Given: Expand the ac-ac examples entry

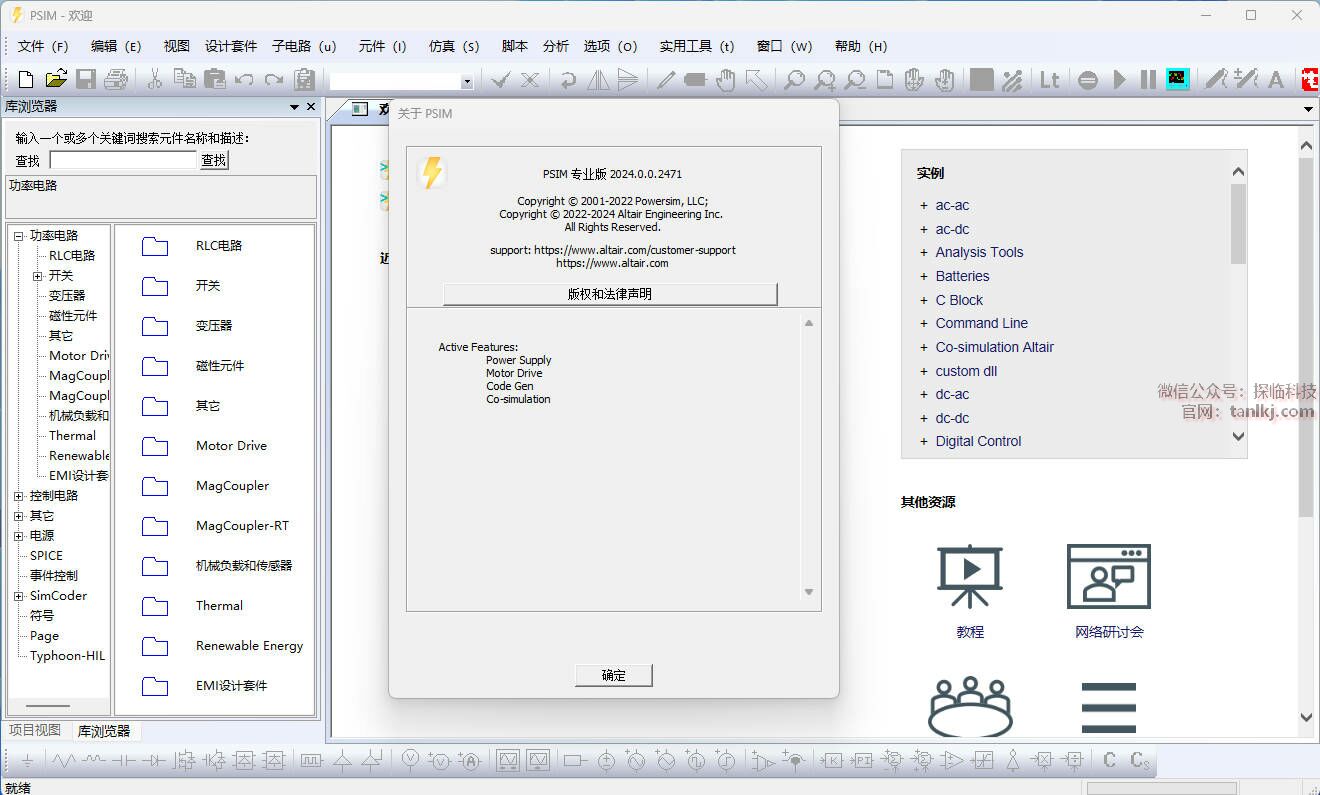Looking at the screenshot, I should click(x=924, y=205).
